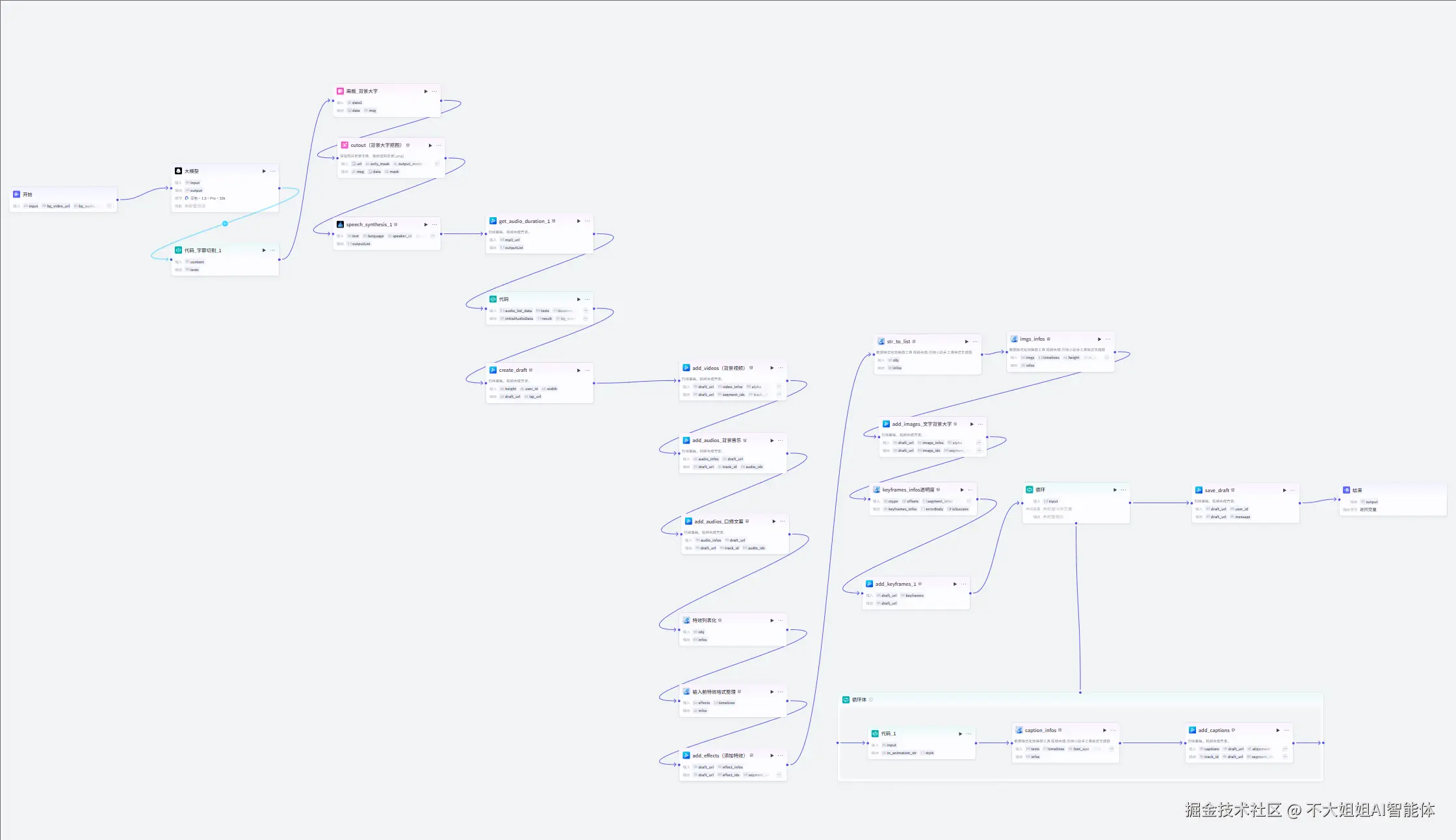This screenshot has width=1456, height=840.
Task: Click the 开始 start node icon
Action: (17, 194)
